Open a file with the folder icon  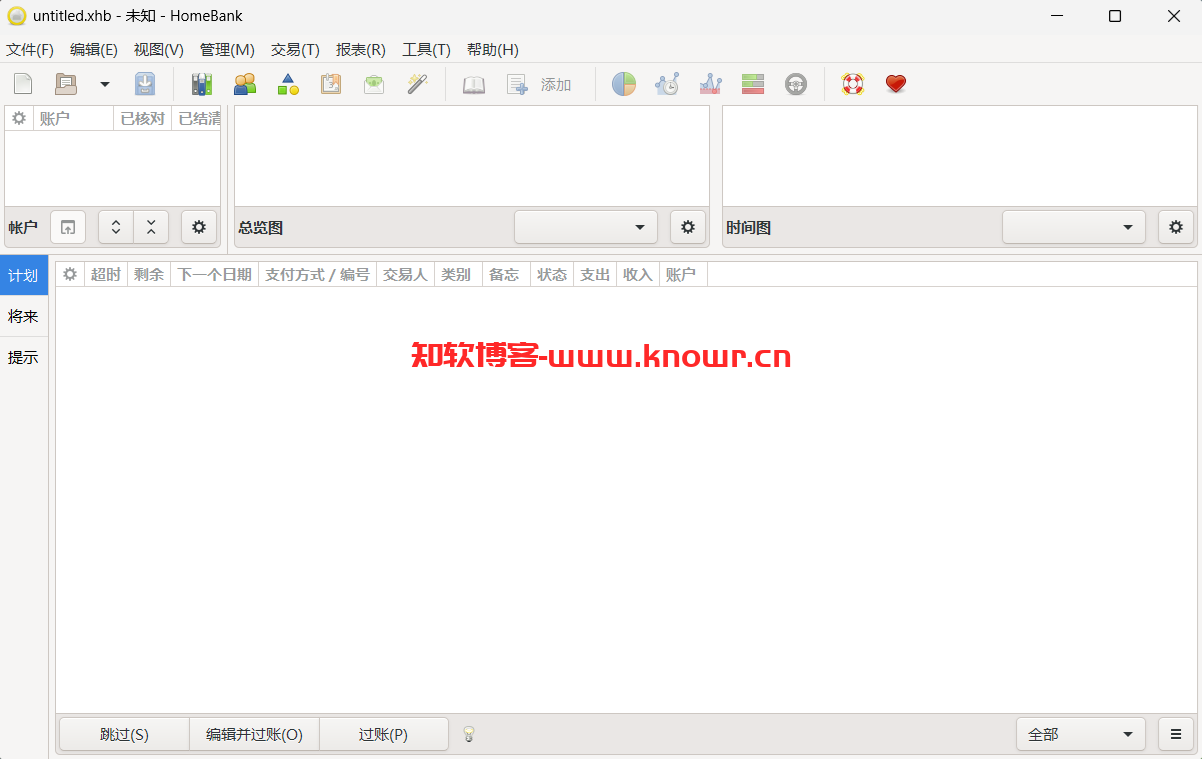pos(65,85)
